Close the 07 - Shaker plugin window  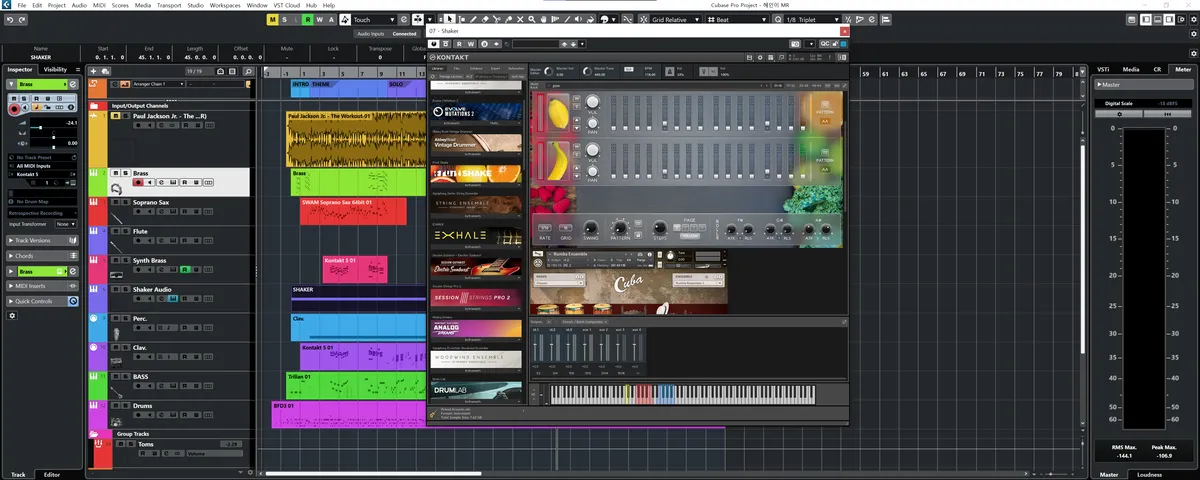844,31
